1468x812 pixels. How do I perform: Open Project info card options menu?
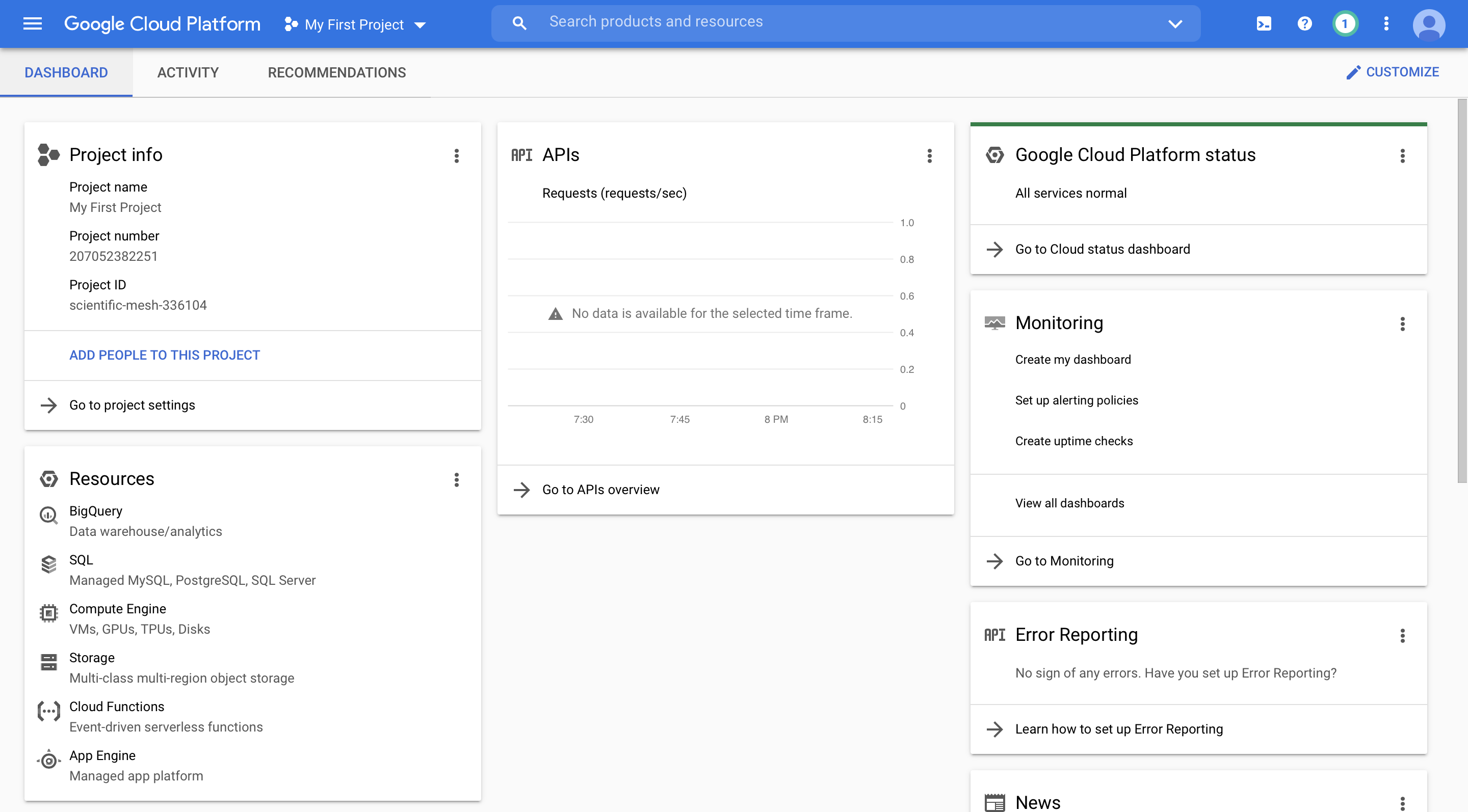(x=457, y=155)
